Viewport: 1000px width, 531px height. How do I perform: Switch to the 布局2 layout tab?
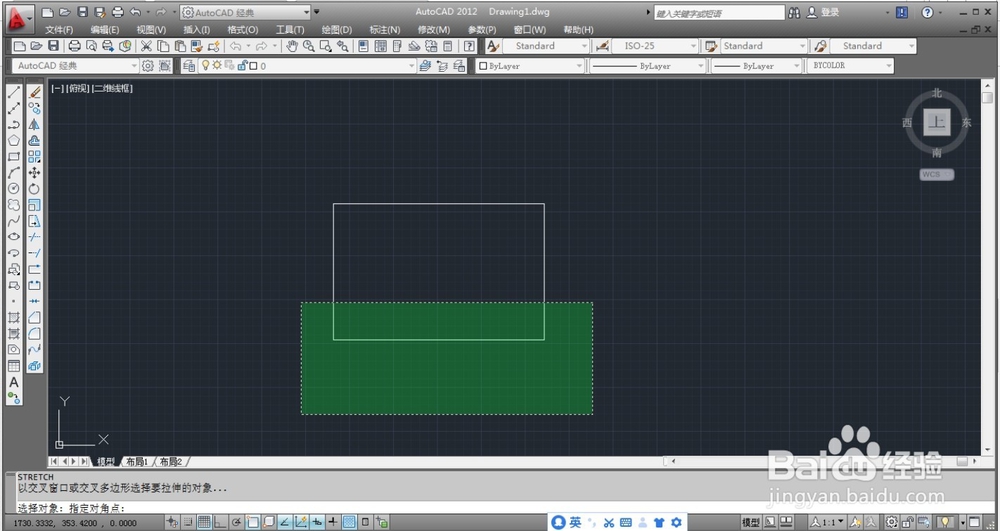tap(170, 462)
